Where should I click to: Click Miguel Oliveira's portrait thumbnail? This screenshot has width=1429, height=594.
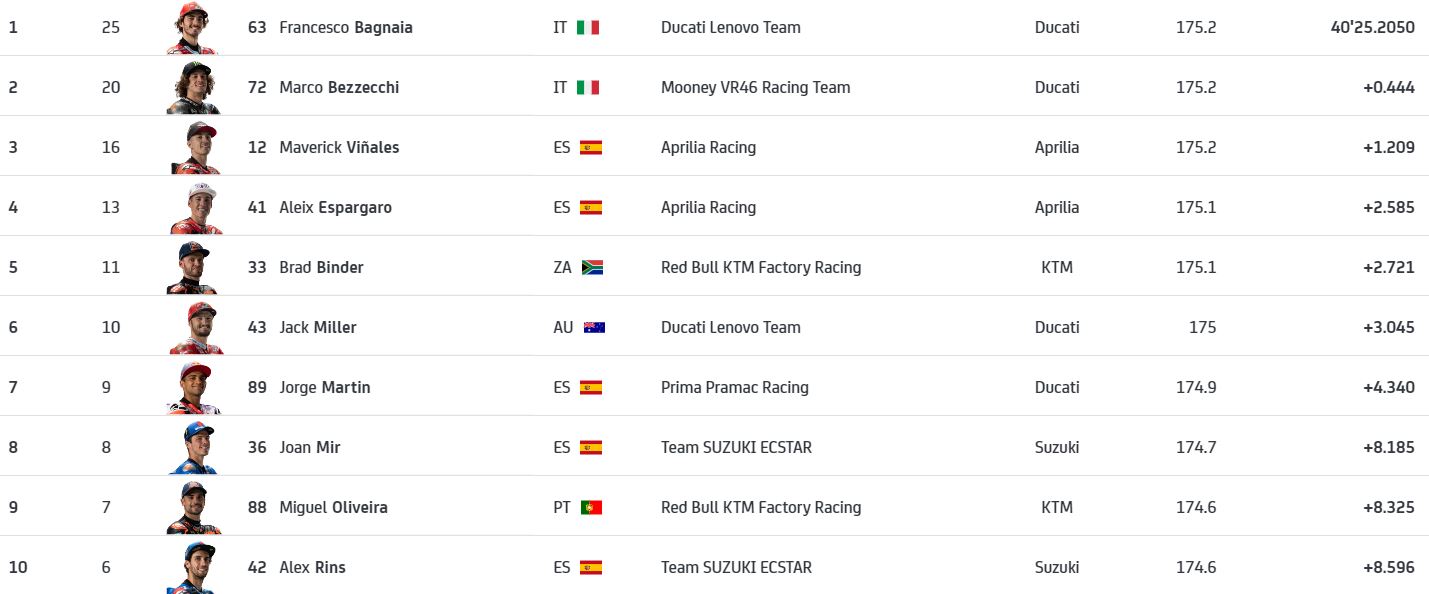point(195,508)
